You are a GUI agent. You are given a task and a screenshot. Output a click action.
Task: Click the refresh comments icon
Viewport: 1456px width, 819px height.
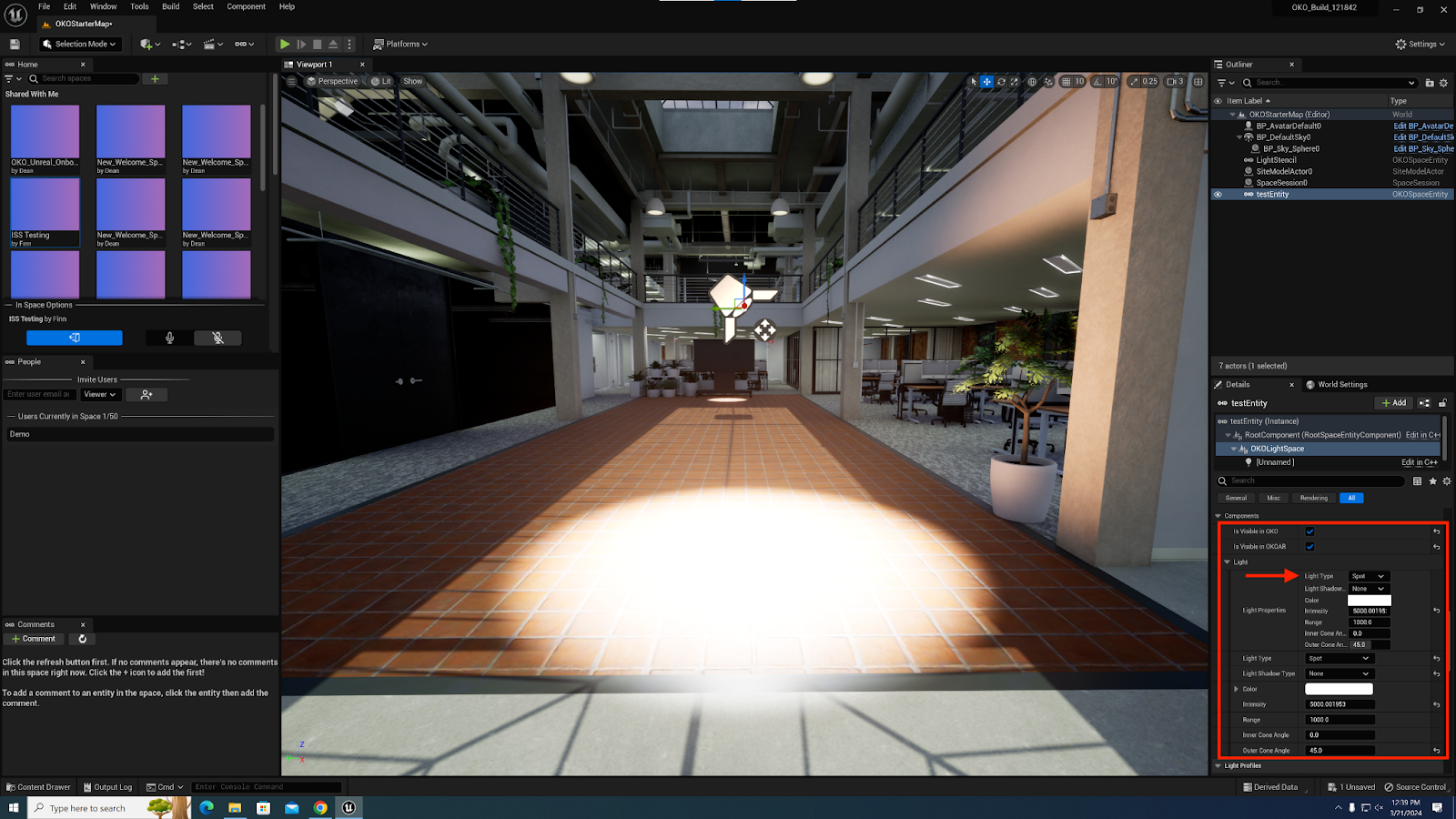pyautogui.click(x=82, y=639)
